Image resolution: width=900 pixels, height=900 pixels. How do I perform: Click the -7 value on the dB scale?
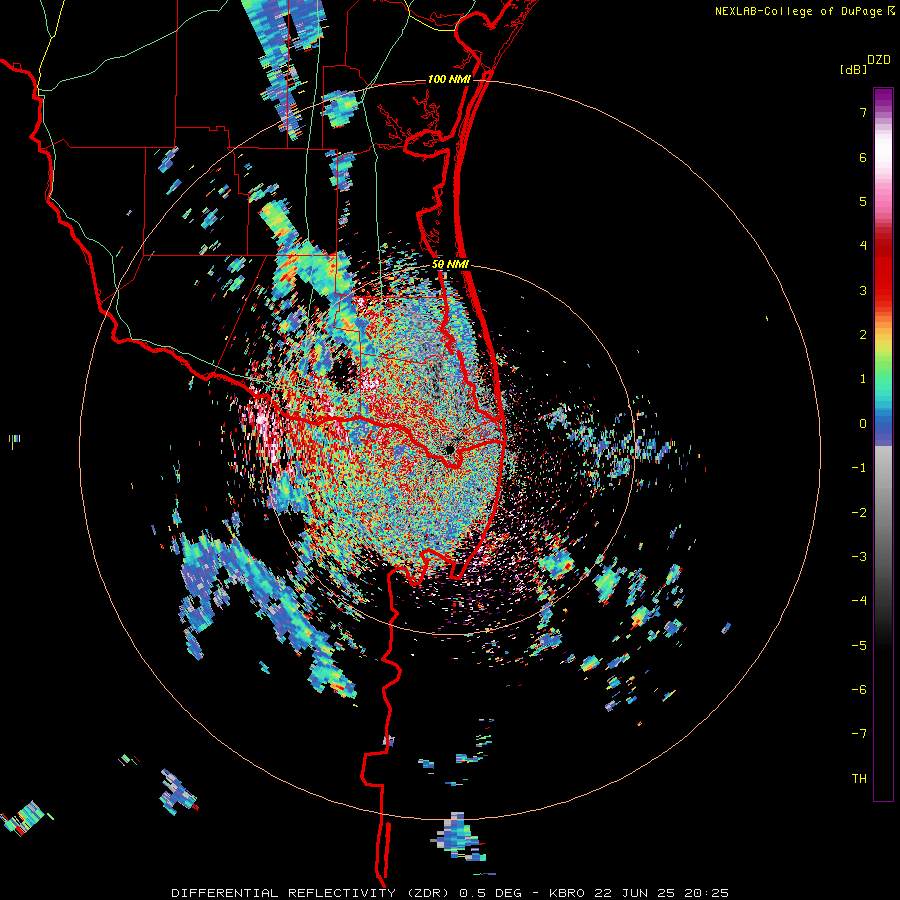(859, 734)
